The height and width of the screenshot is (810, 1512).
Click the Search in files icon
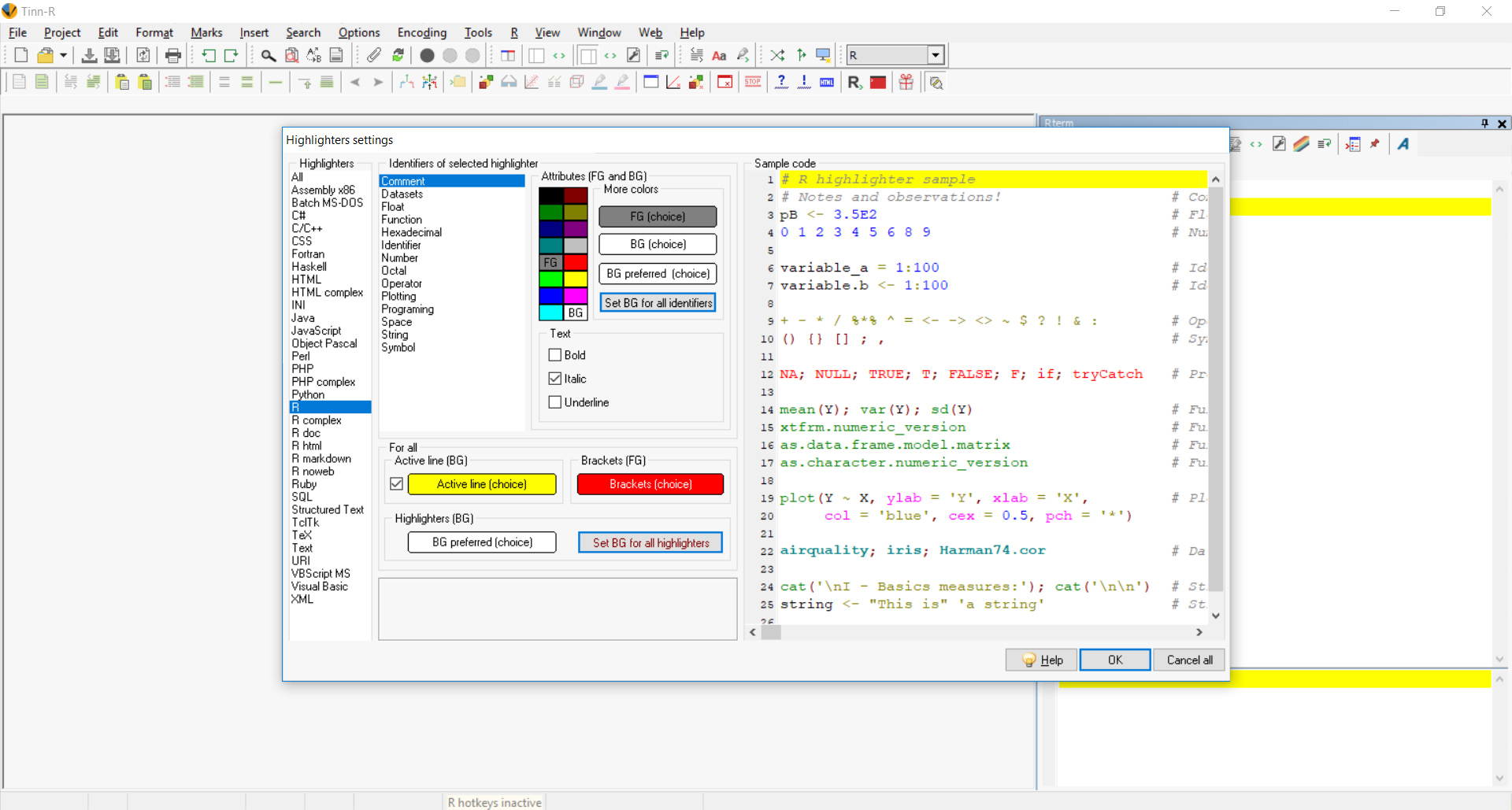tap(291, 55)
